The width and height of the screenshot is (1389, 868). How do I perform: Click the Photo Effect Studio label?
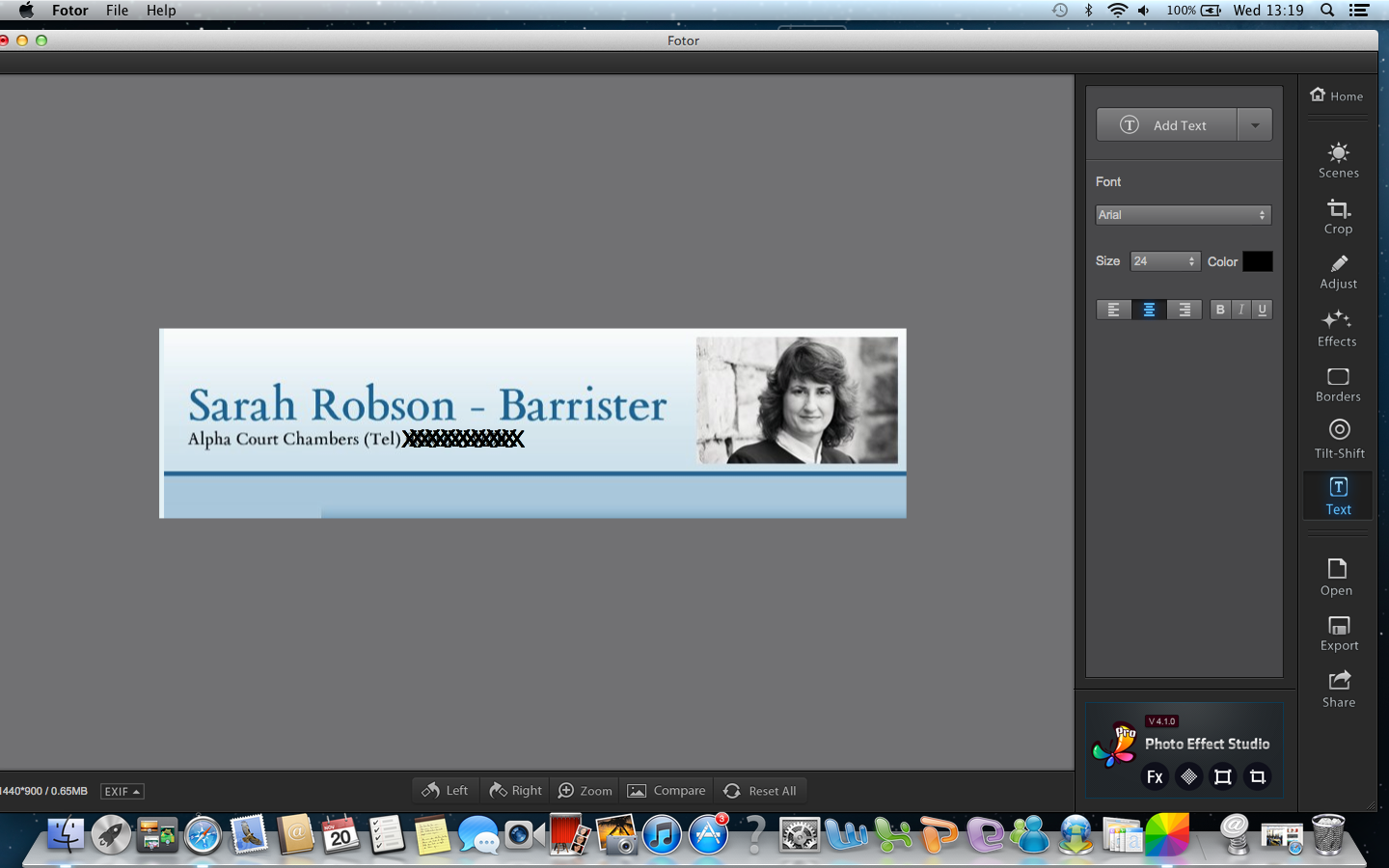[x=1207, y=745]
